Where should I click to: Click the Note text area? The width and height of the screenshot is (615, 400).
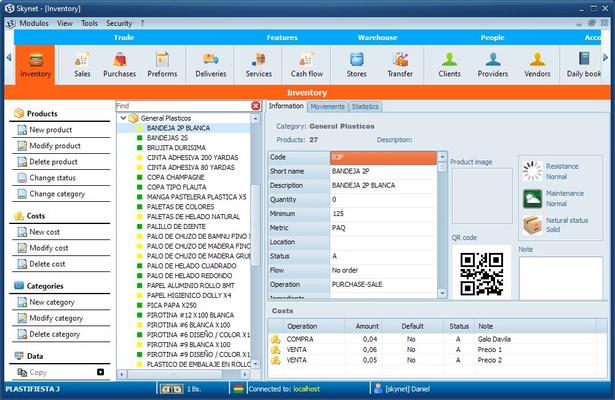click(561, 278)
